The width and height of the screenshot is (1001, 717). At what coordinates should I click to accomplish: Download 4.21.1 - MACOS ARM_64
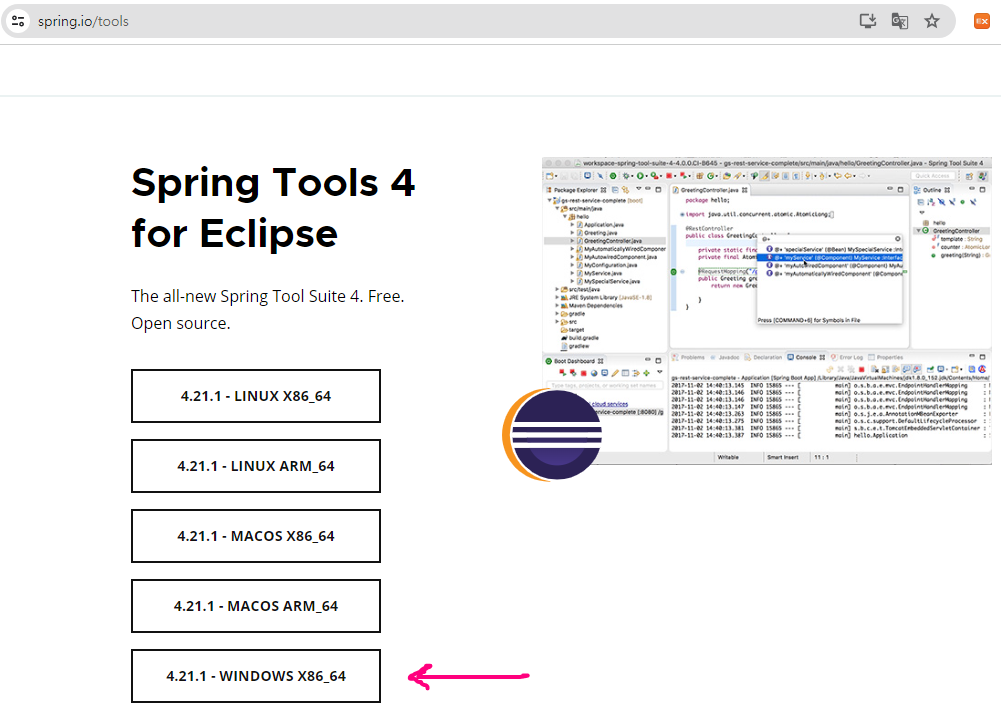(x=256, y=606)
